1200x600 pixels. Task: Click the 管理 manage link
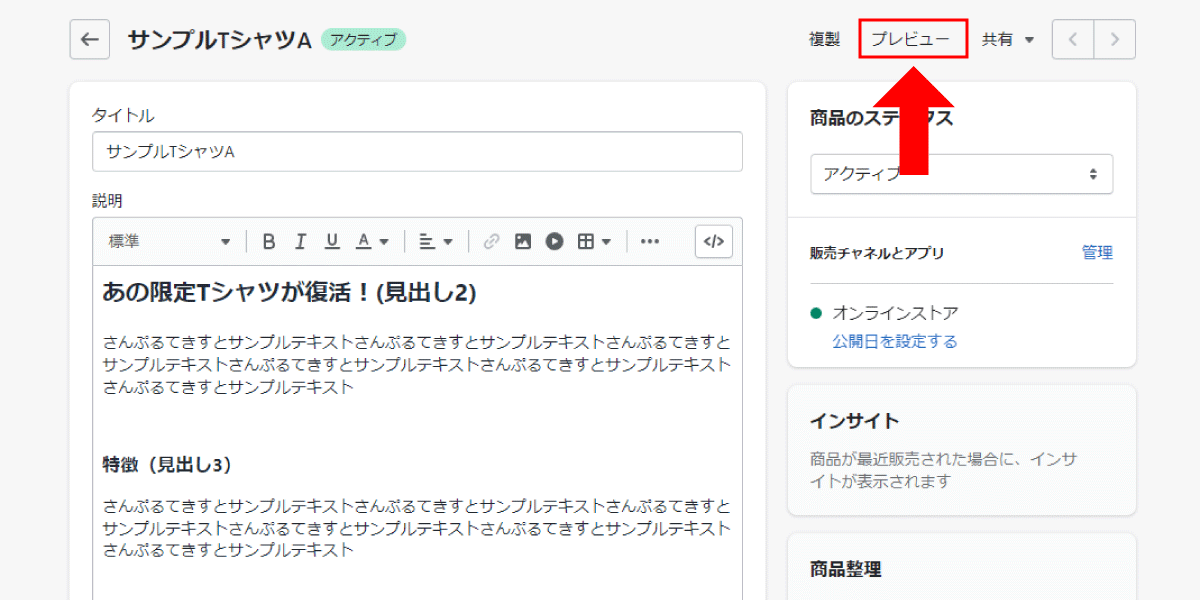click(1097, 252)
